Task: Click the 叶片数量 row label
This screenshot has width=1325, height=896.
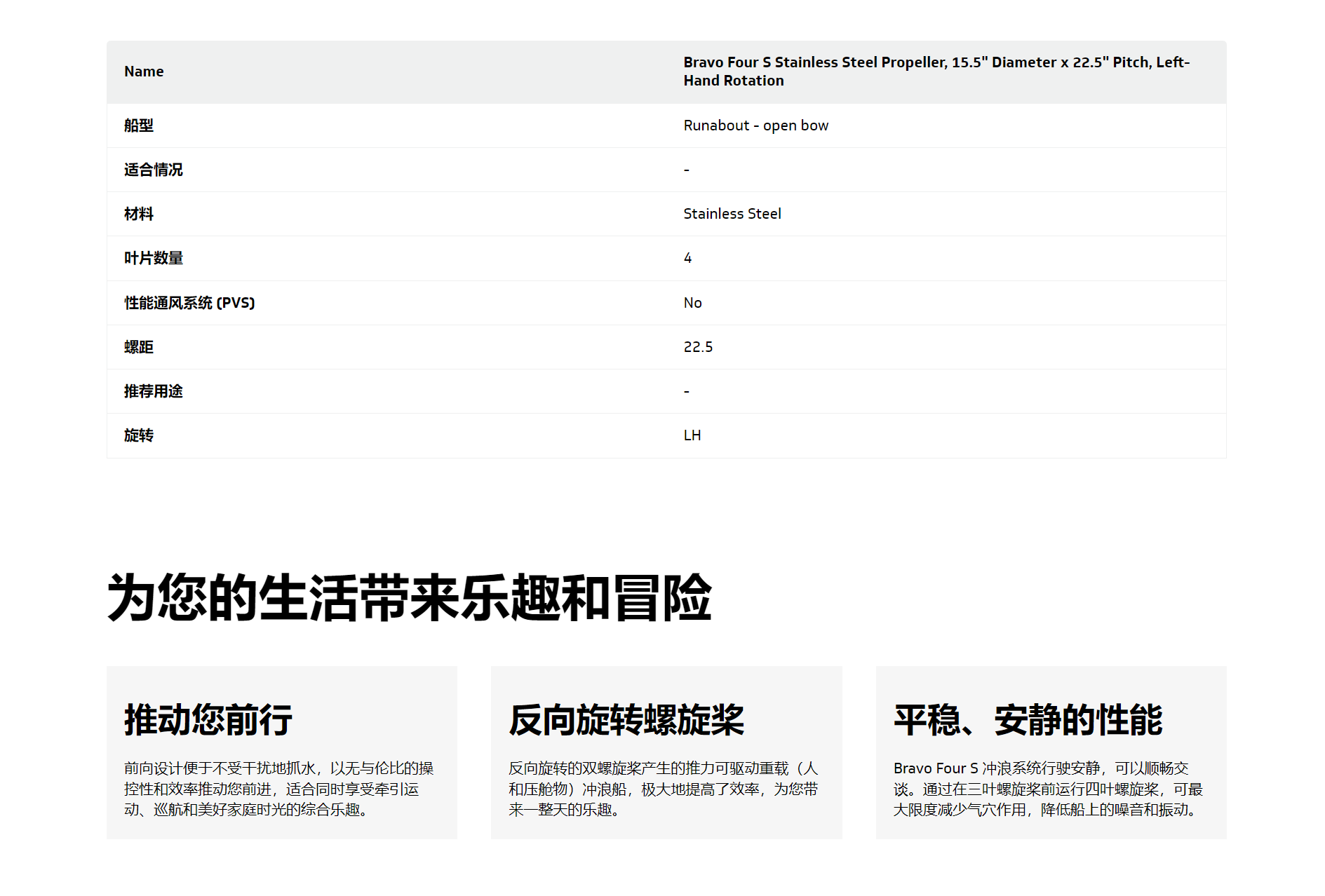Action: (153, 258)
